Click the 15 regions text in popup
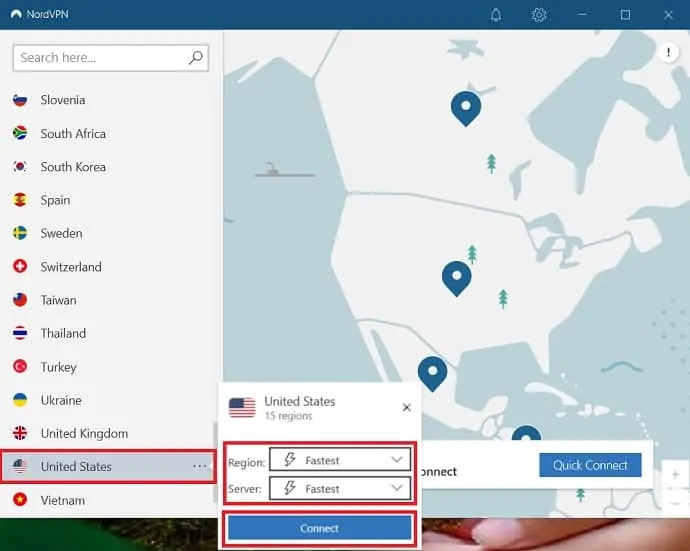This screenshot has height=551, width=690. (288, 416)
